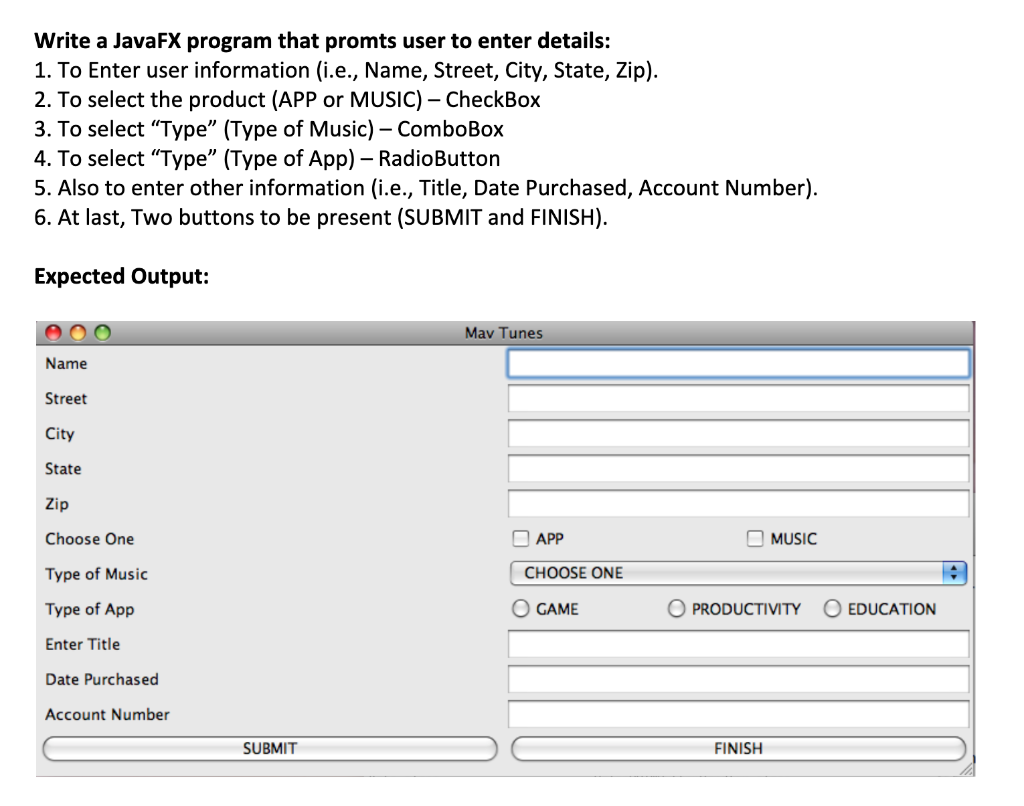This screenshot has height=806, width=1024.
Task: Check the MUSIC checkbox
Action: tap(755, 538)
